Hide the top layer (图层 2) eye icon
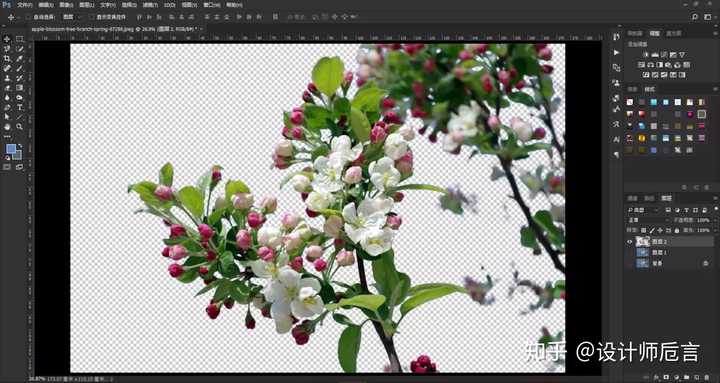720x383 pixels. (630, 242)
